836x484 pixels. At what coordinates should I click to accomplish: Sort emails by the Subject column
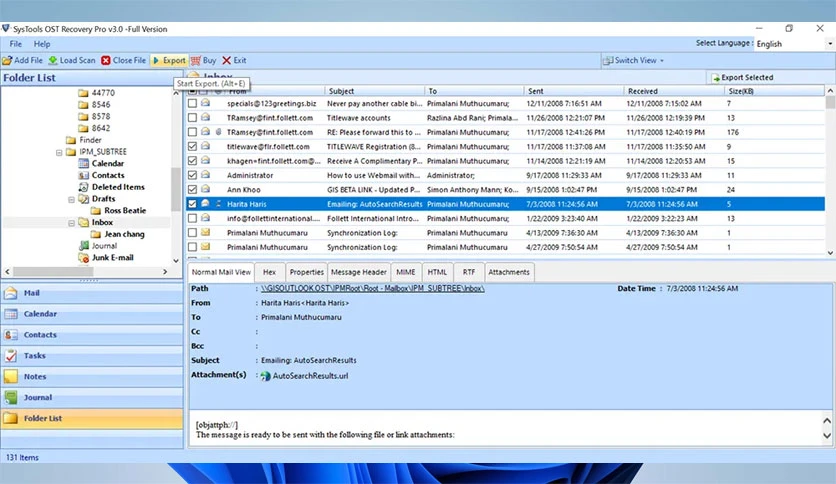(374, 91)
